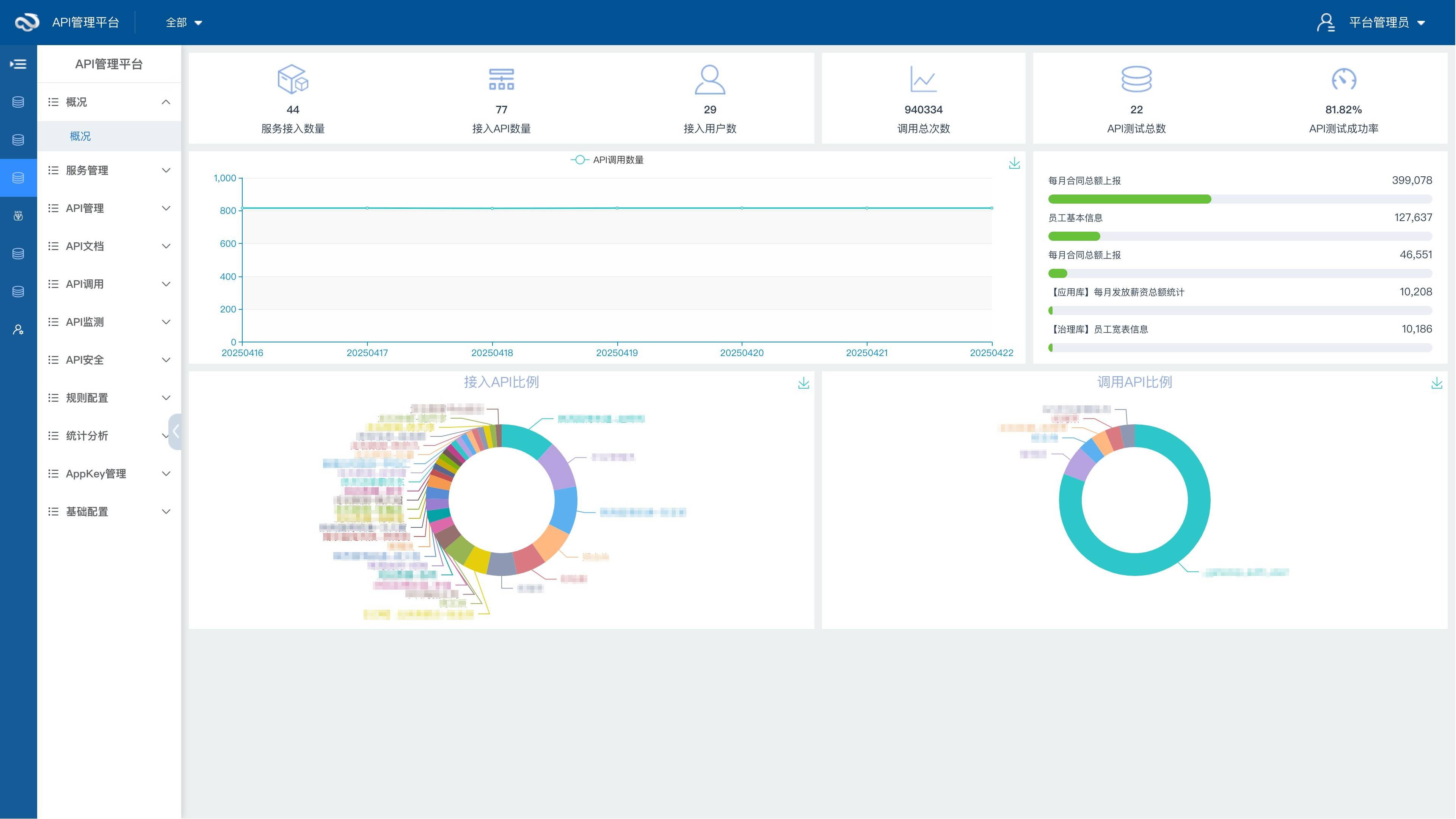Open the 平台管理员 user dropdown
The height and width of the screenshot is (819, 1456).
coord(1386,23)
